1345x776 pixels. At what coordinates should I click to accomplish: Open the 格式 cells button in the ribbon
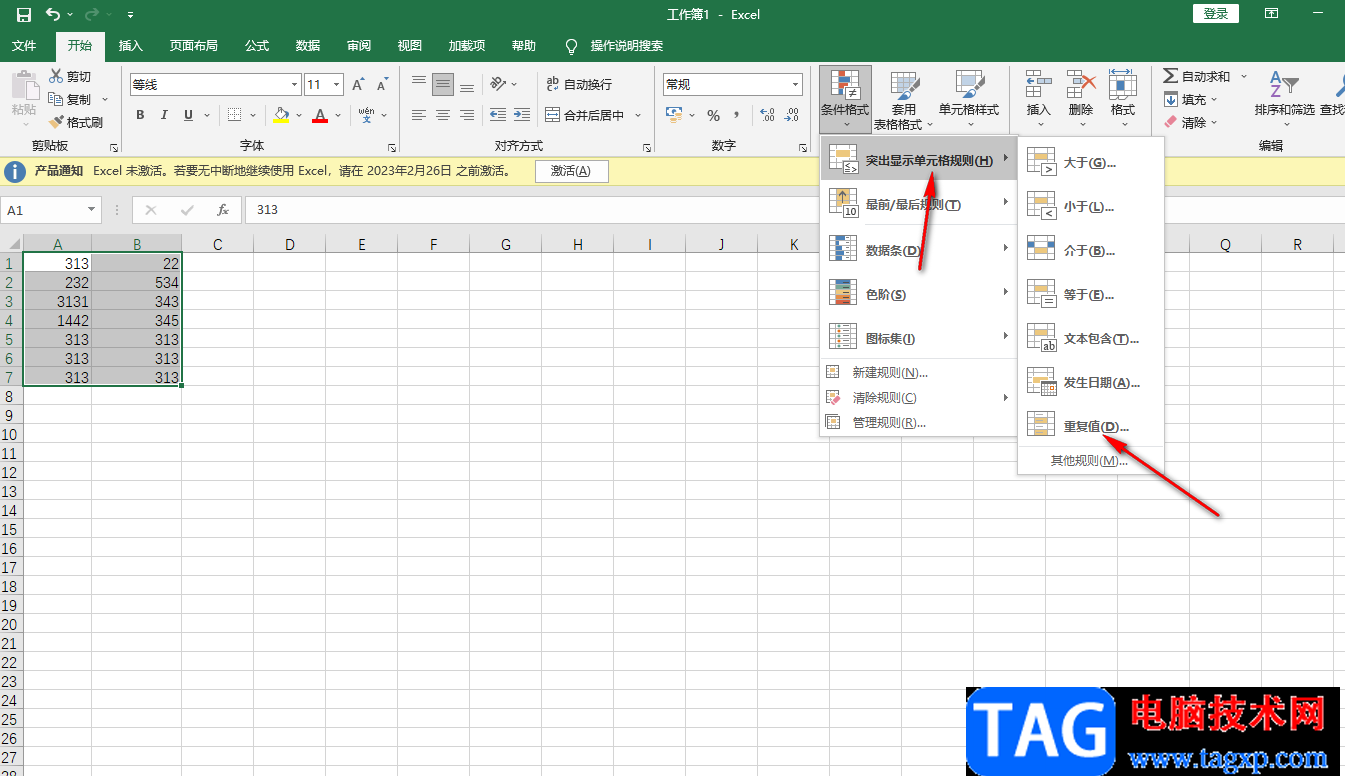(1123, 99)
